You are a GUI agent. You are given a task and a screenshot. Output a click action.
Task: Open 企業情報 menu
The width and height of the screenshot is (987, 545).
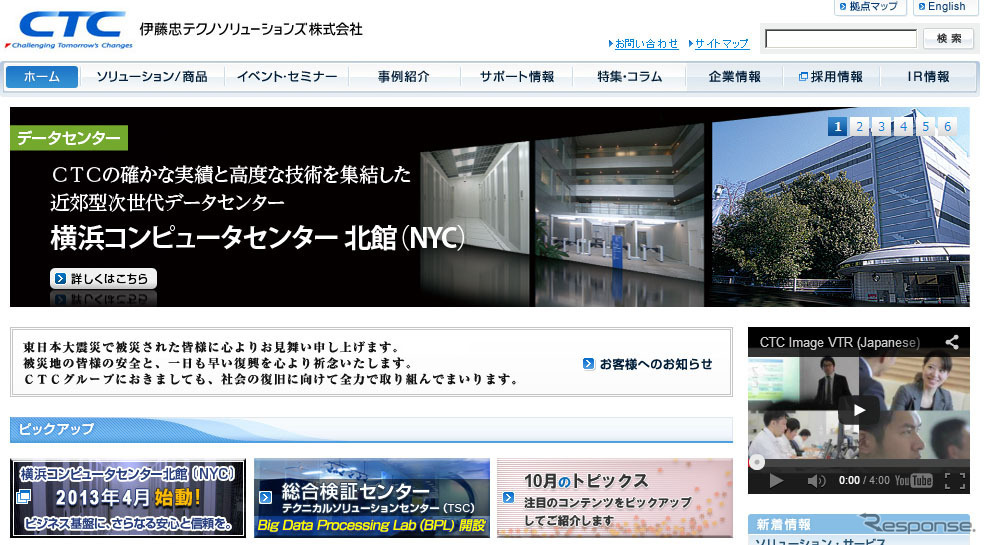pyautogui.click(x=735, y=77)
